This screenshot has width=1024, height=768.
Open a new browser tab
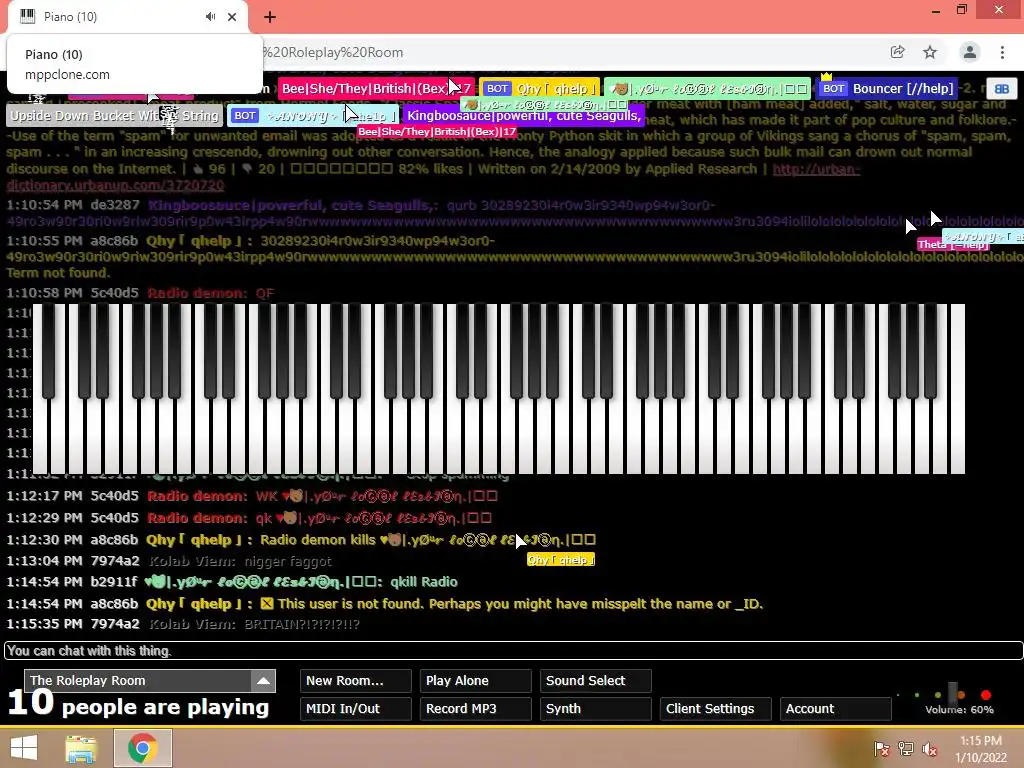pyautogui.click(x=270, y=17)
